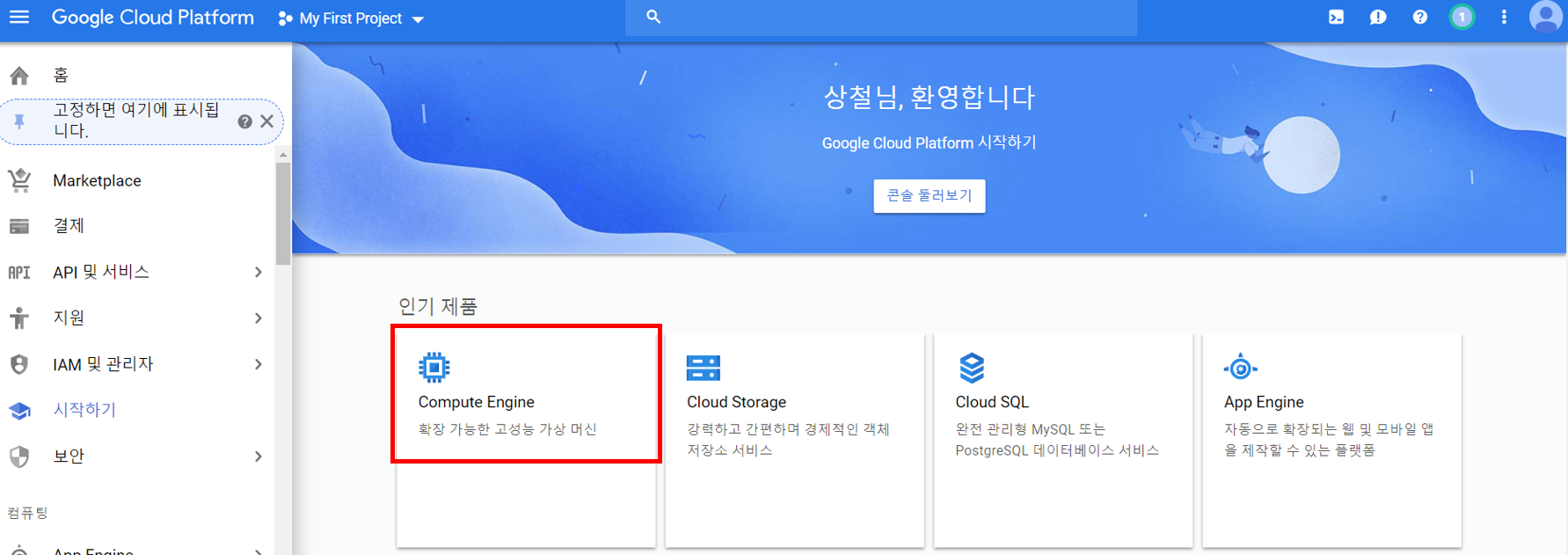Click the home icon in sidebar
The width and height of the screenshot is (1568, 555).
tap(19, 76)
